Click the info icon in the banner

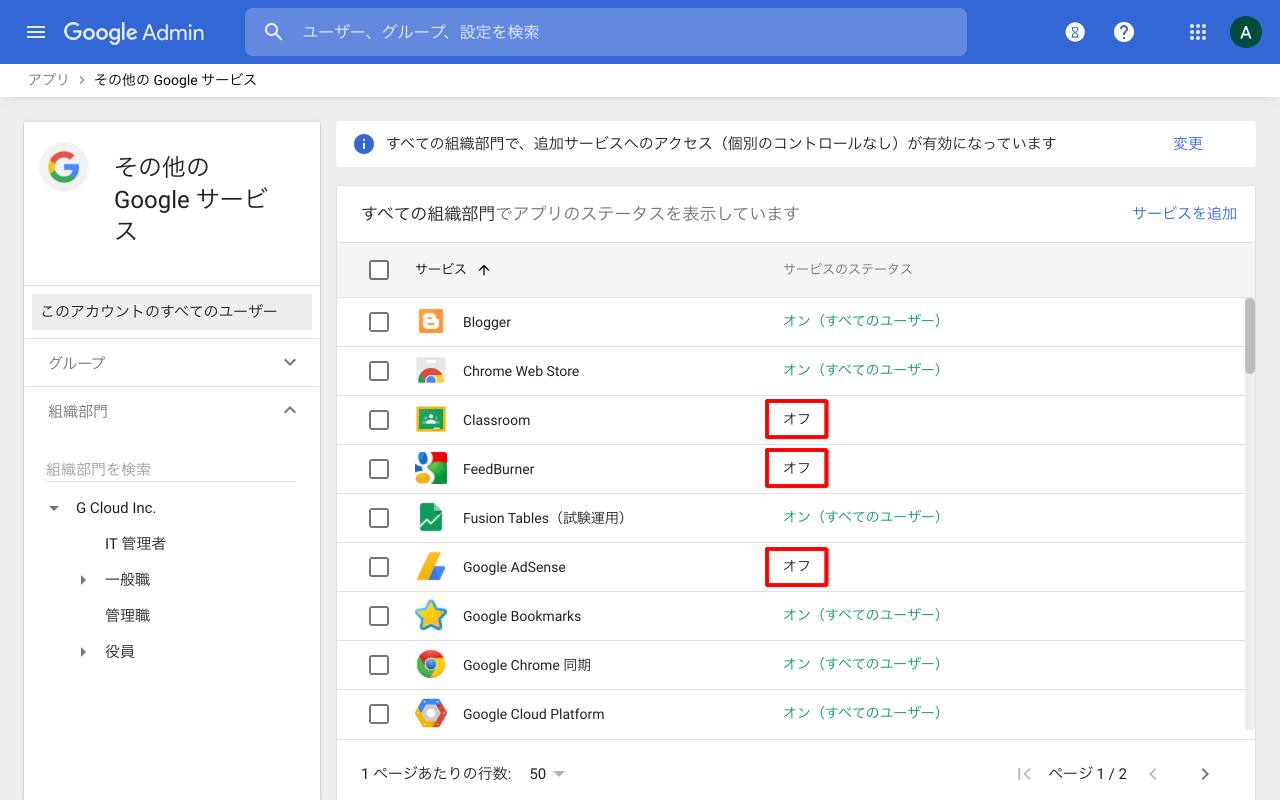click(364, 144)
